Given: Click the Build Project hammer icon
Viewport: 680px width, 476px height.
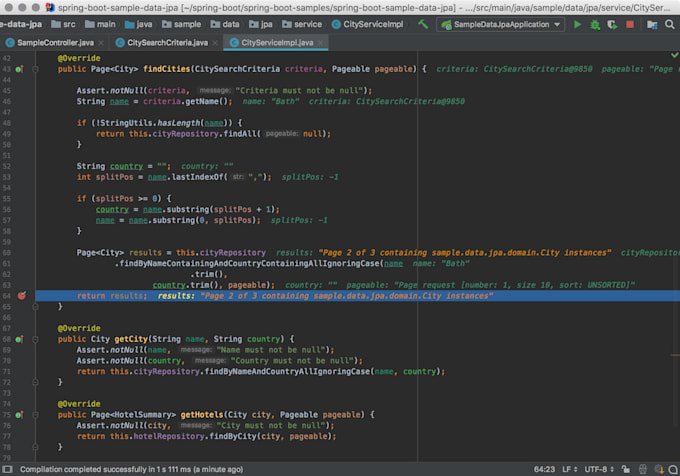Looking at the screenshot, I should [x=423, y=25].
